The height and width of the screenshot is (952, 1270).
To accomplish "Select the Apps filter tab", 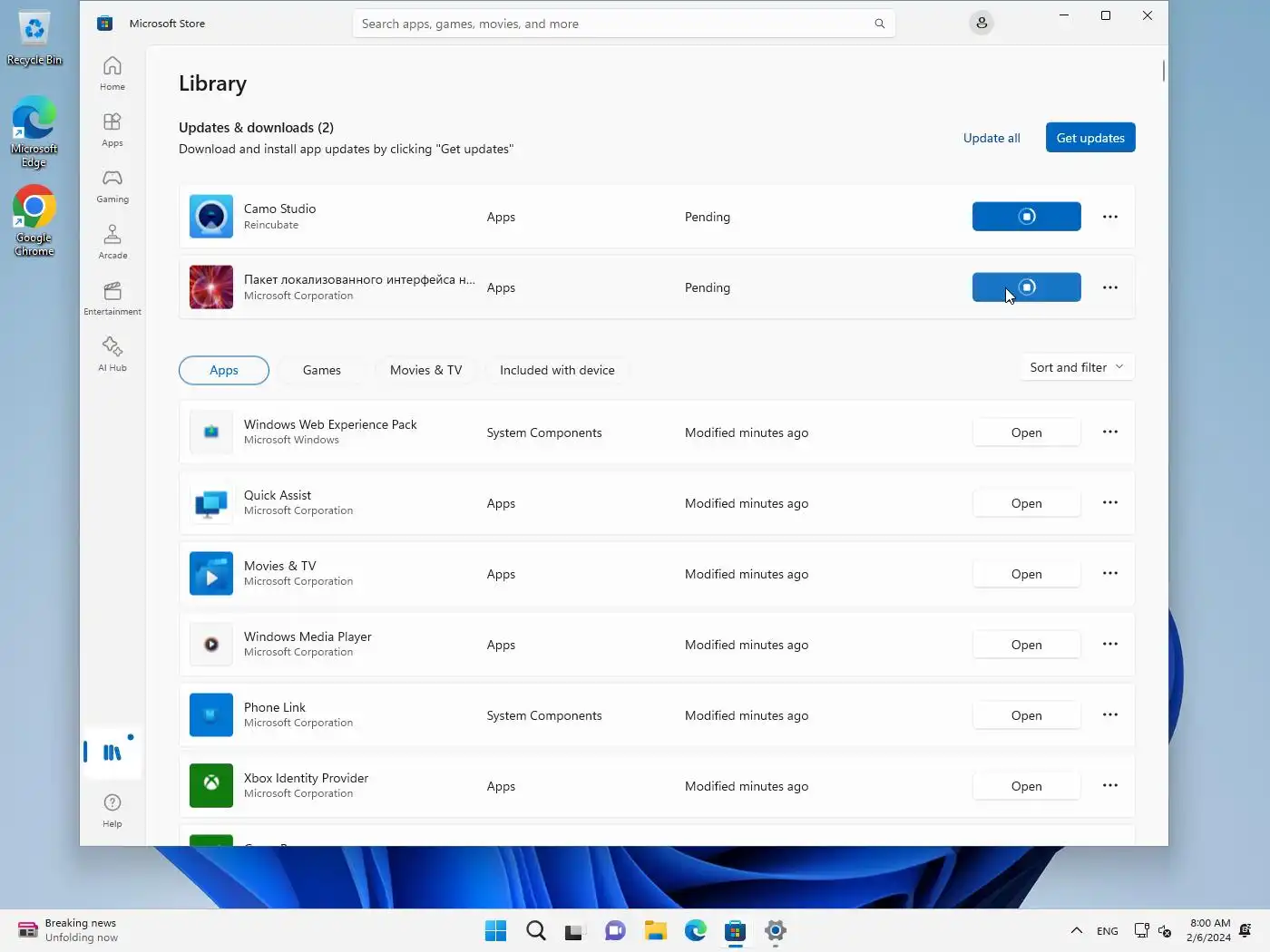I will pyautogui.click(x=224, y=370).
